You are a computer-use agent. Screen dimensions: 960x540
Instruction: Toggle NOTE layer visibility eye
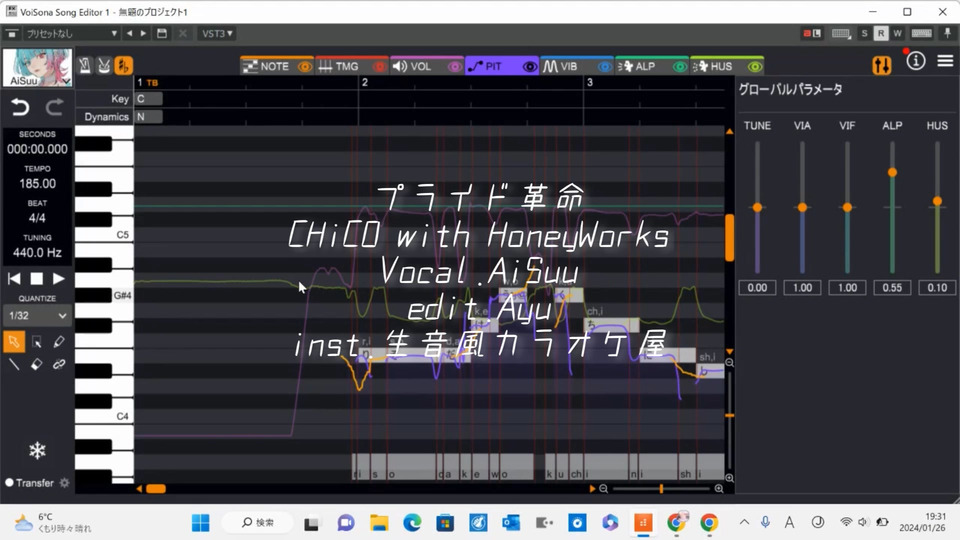pos(304,66)
